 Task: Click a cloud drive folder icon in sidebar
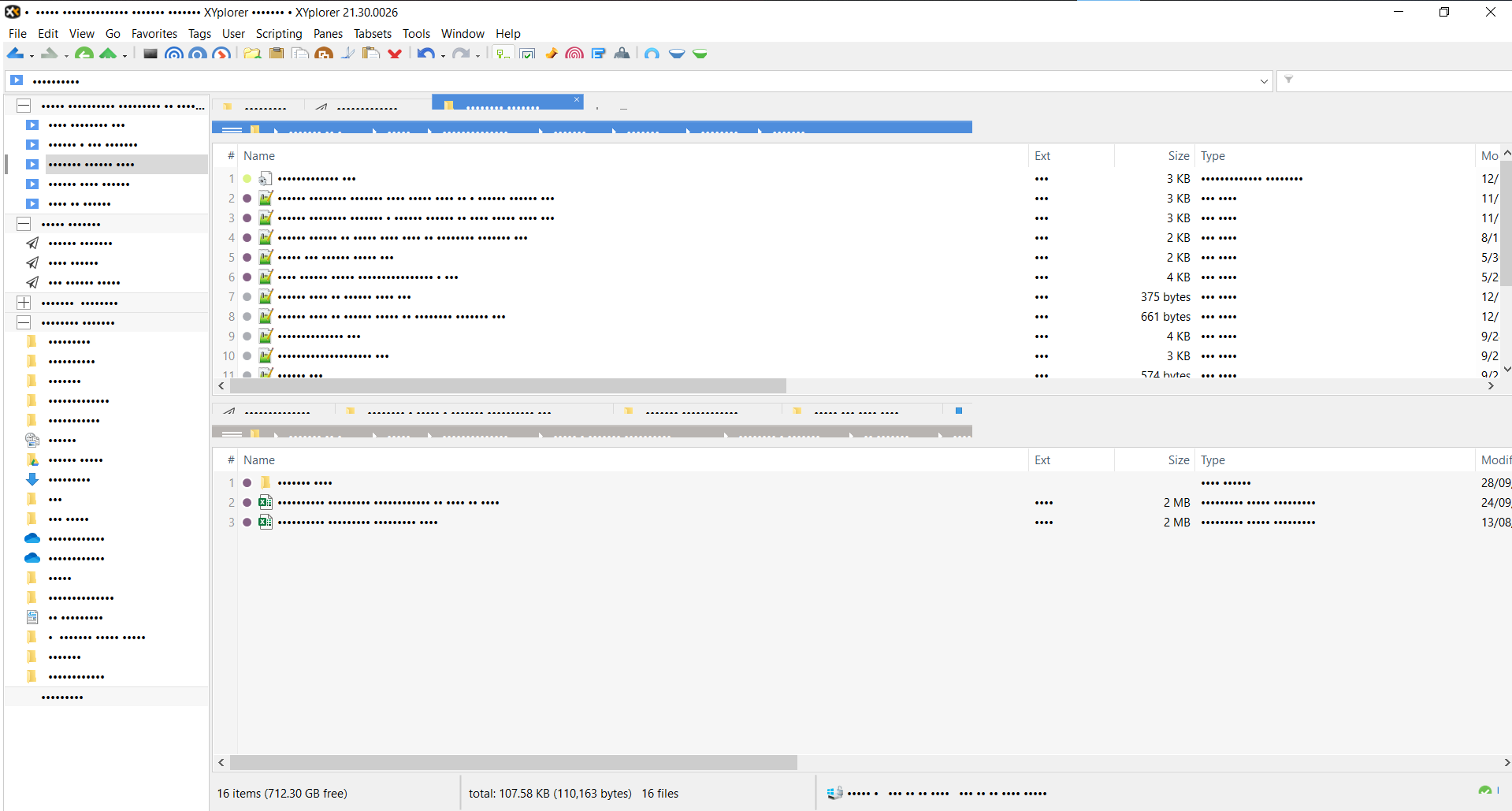pyautogui.click(x=32, y=538)
